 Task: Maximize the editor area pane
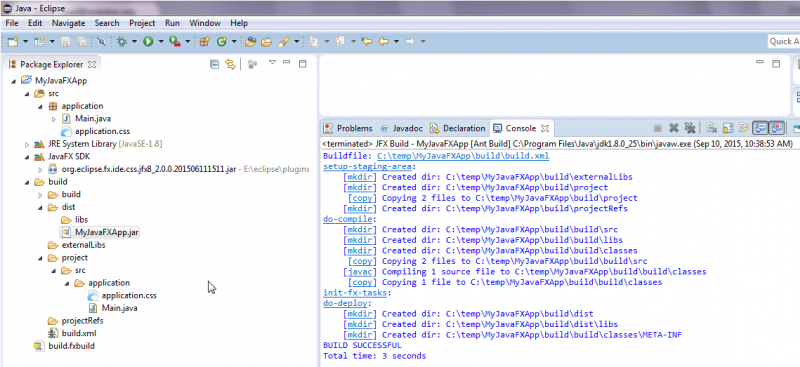pyautogui.click(x=776, y=63)
